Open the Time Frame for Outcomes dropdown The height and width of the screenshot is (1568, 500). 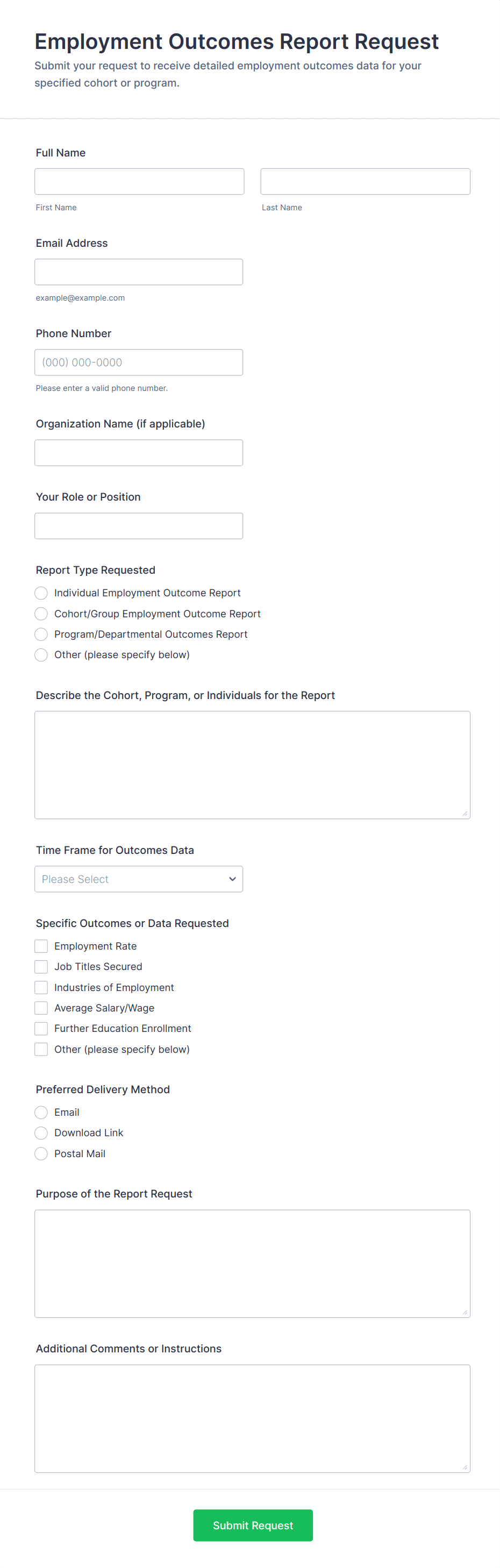click(139, 879)
